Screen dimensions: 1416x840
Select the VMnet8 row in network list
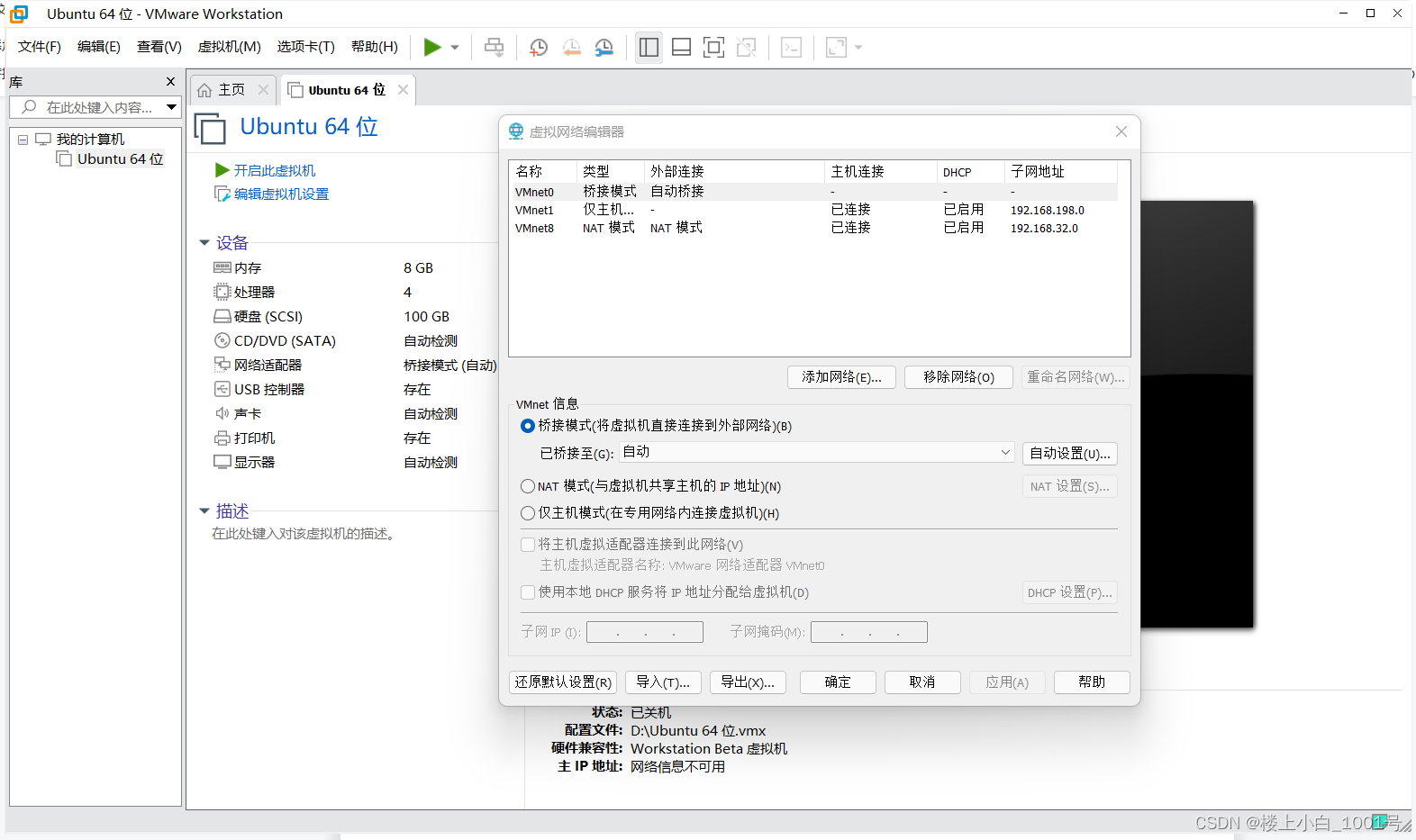[815, 228]
